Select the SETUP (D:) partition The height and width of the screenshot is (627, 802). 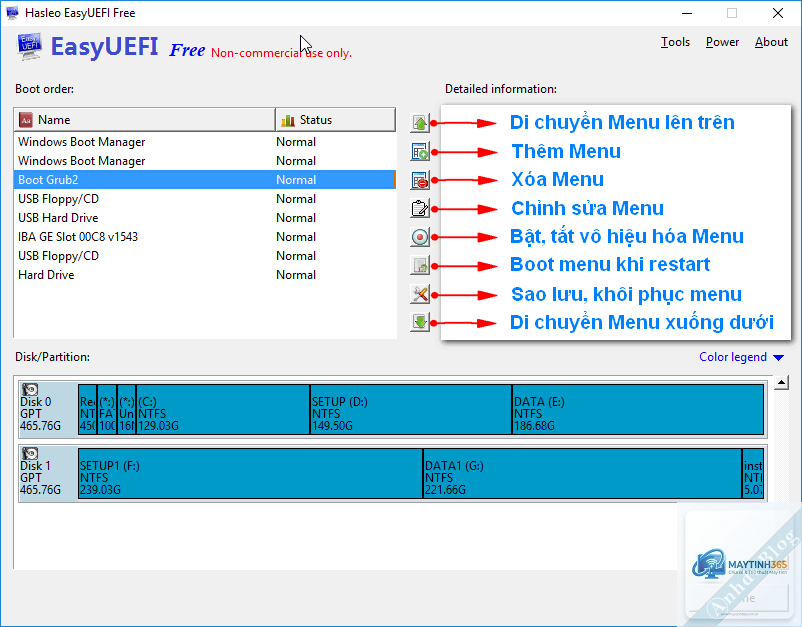411,410
